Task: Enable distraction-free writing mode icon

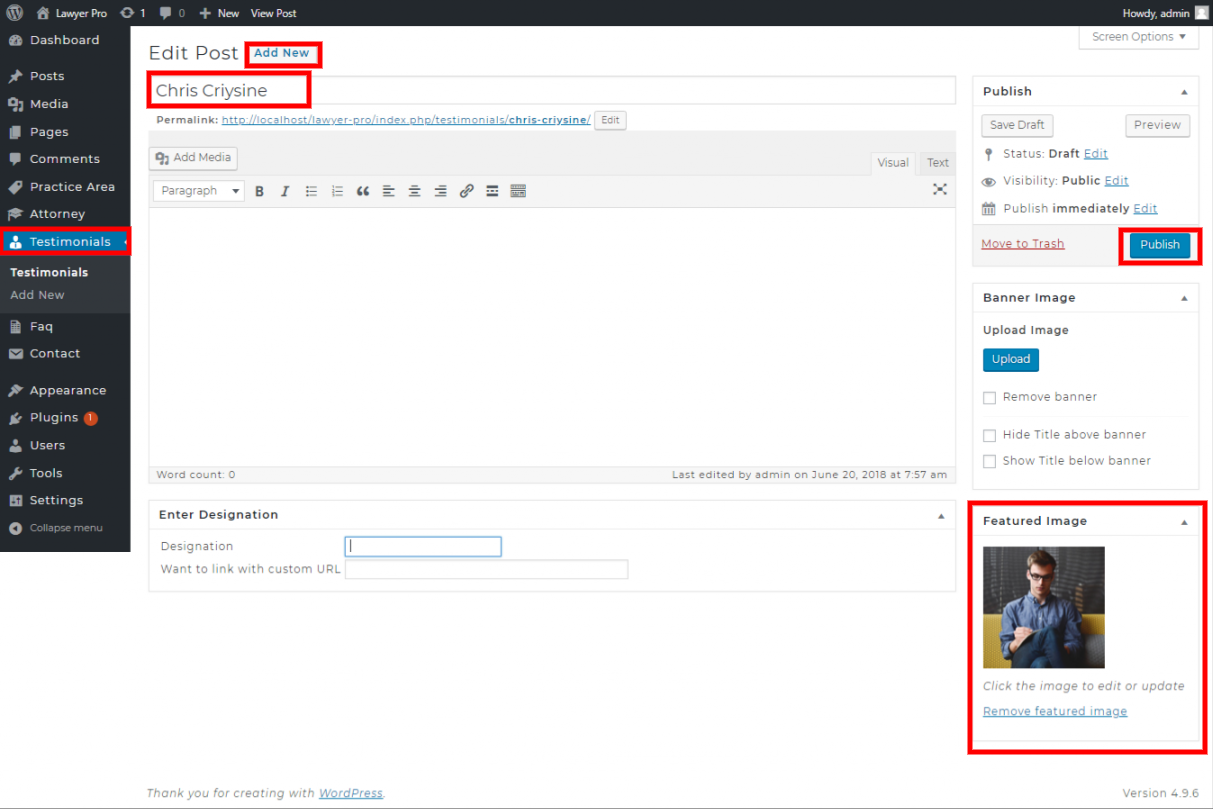Action: pos(939,189)
